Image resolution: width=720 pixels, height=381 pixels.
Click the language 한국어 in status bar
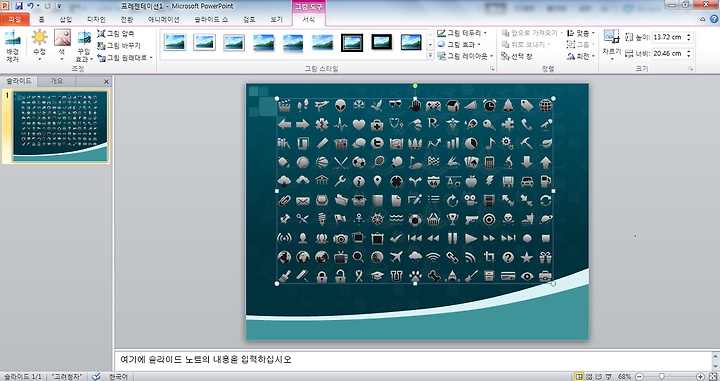tap(118, 376)
